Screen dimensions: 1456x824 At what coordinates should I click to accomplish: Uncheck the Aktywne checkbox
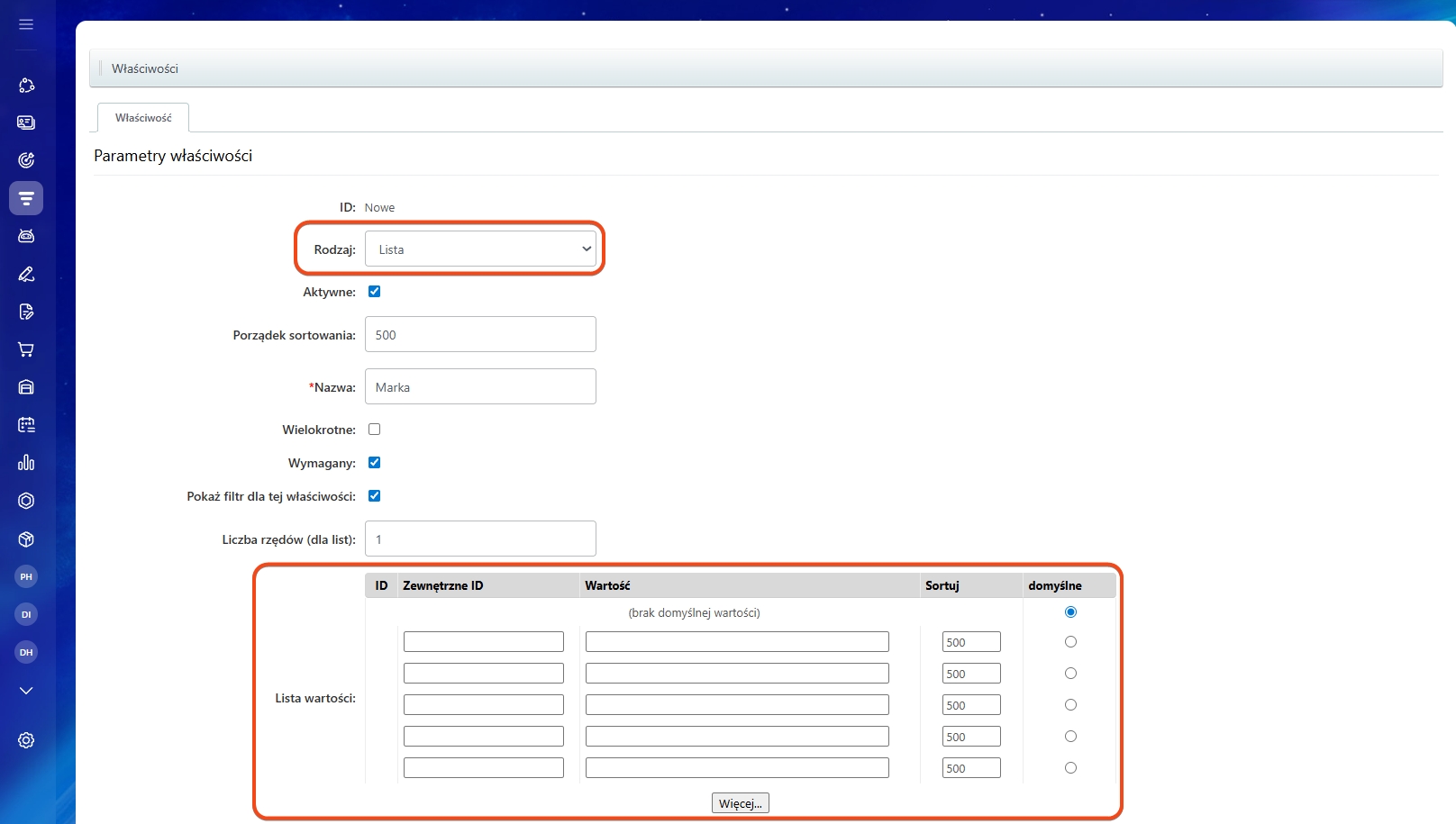pos(374,292)
